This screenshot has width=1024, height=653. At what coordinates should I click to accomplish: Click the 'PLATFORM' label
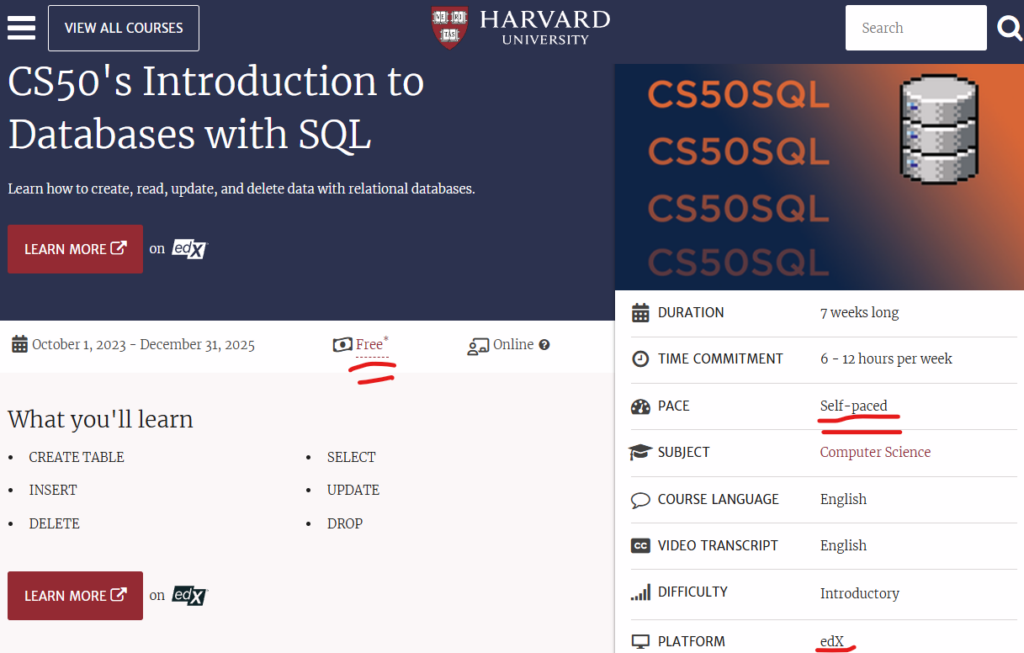click(x=691, y=641)
